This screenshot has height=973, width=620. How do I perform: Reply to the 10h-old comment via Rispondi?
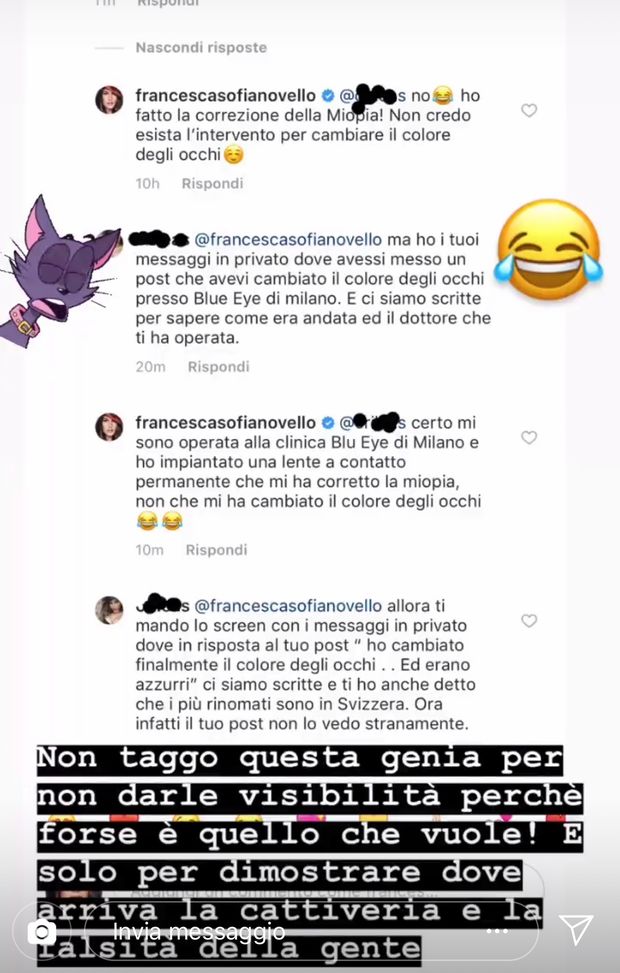pyautogui.click(x=212, y=184)
